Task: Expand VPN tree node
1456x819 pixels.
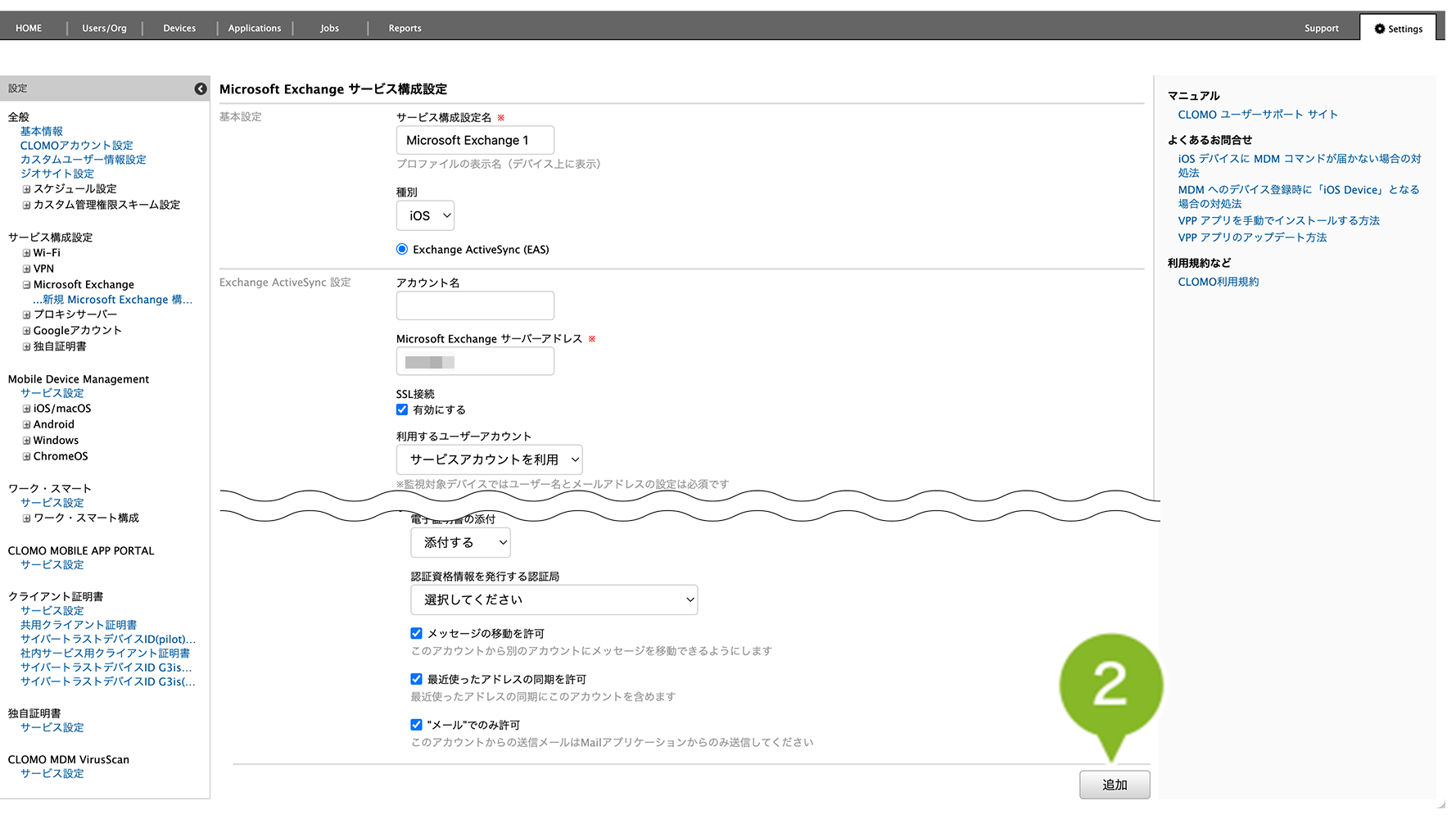Action: [26, 269]
